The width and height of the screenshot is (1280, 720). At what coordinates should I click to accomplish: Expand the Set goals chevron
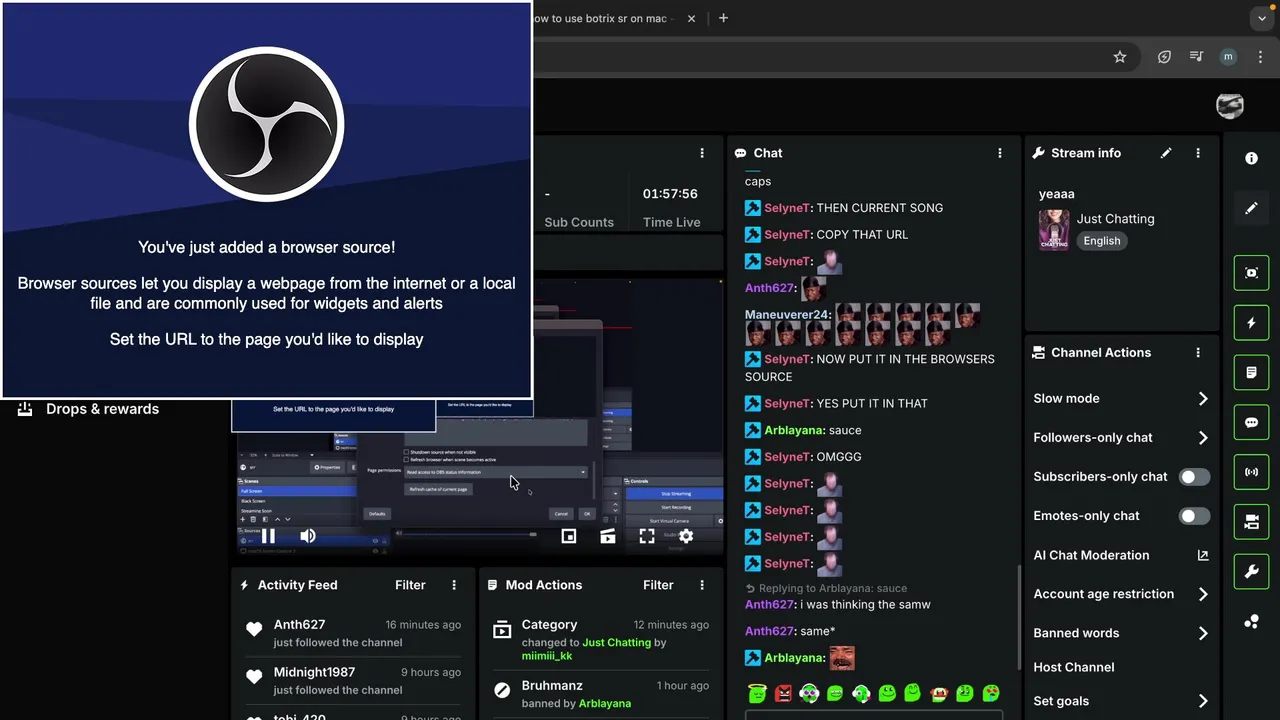tap(1203, 701)
